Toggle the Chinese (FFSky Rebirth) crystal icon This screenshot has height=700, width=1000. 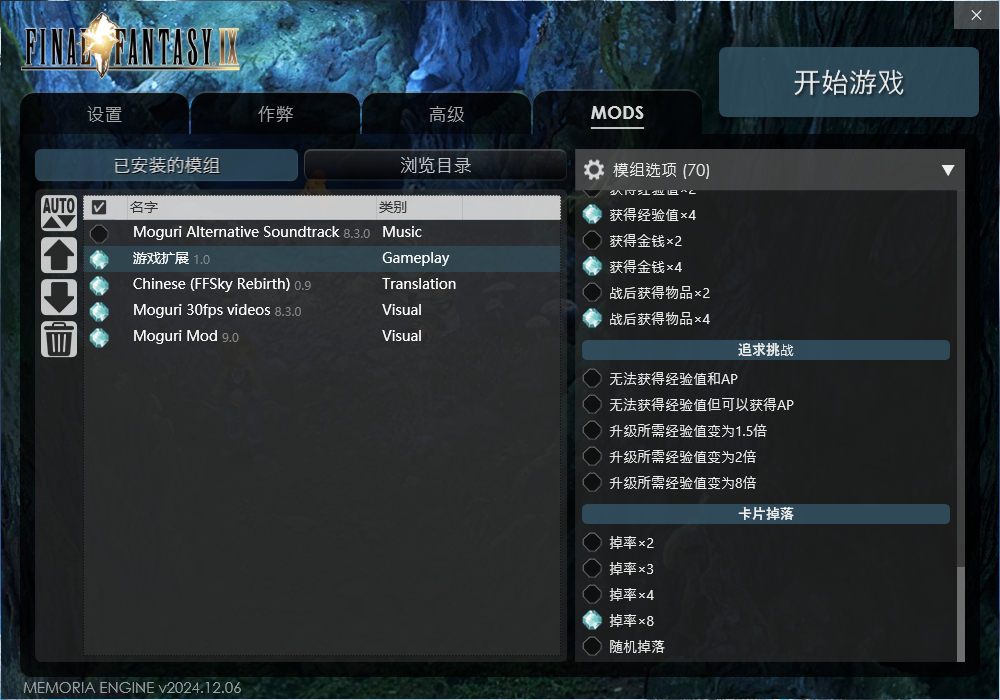[x=99, y=285]
